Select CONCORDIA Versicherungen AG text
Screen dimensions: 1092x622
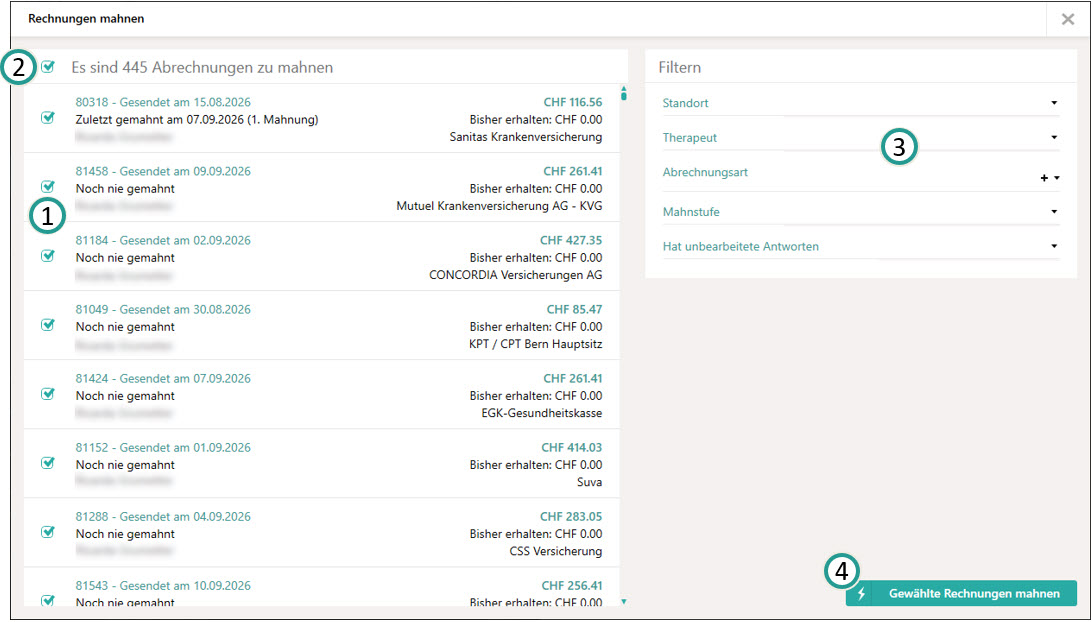[x=515, y=275]
